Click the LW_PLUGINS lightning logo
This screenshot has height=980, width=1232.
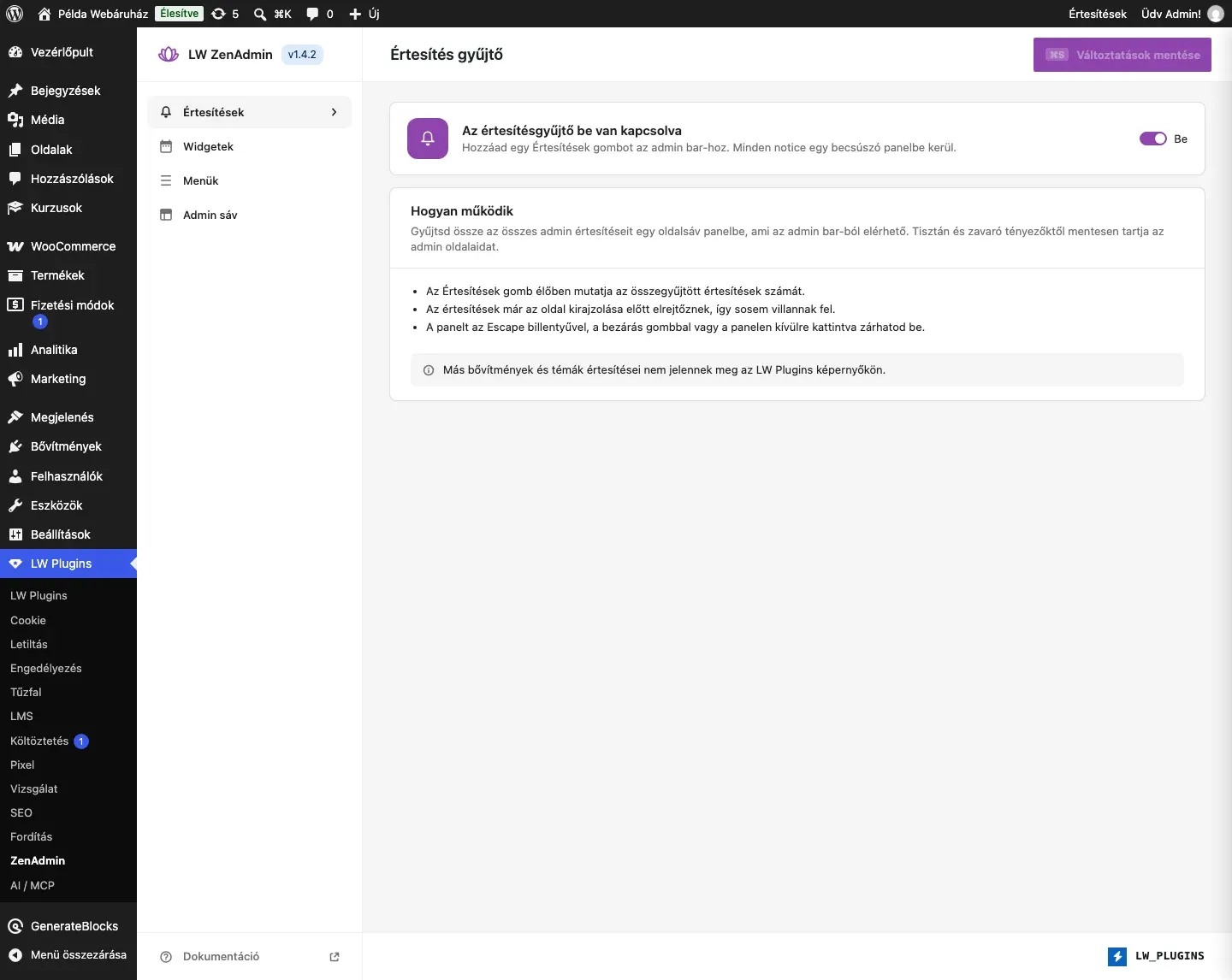[x=1117, y=956]
